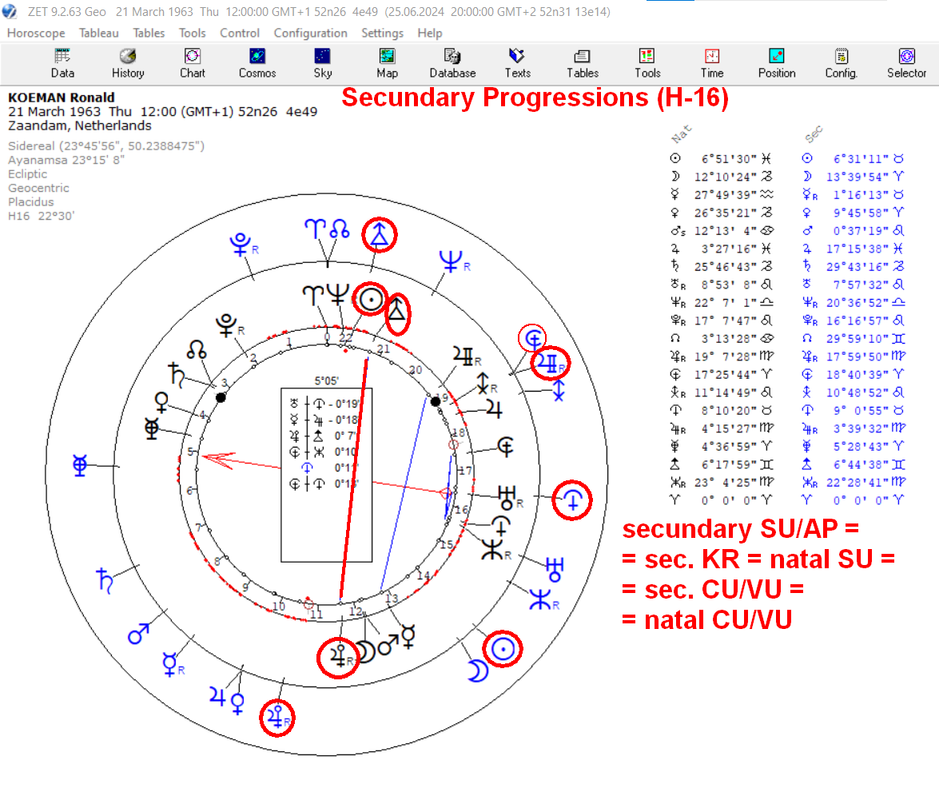This screenshot has height=800, width=939.
Task: Click natal Saturn position 25°46'43"
Action: pos(725,266)
